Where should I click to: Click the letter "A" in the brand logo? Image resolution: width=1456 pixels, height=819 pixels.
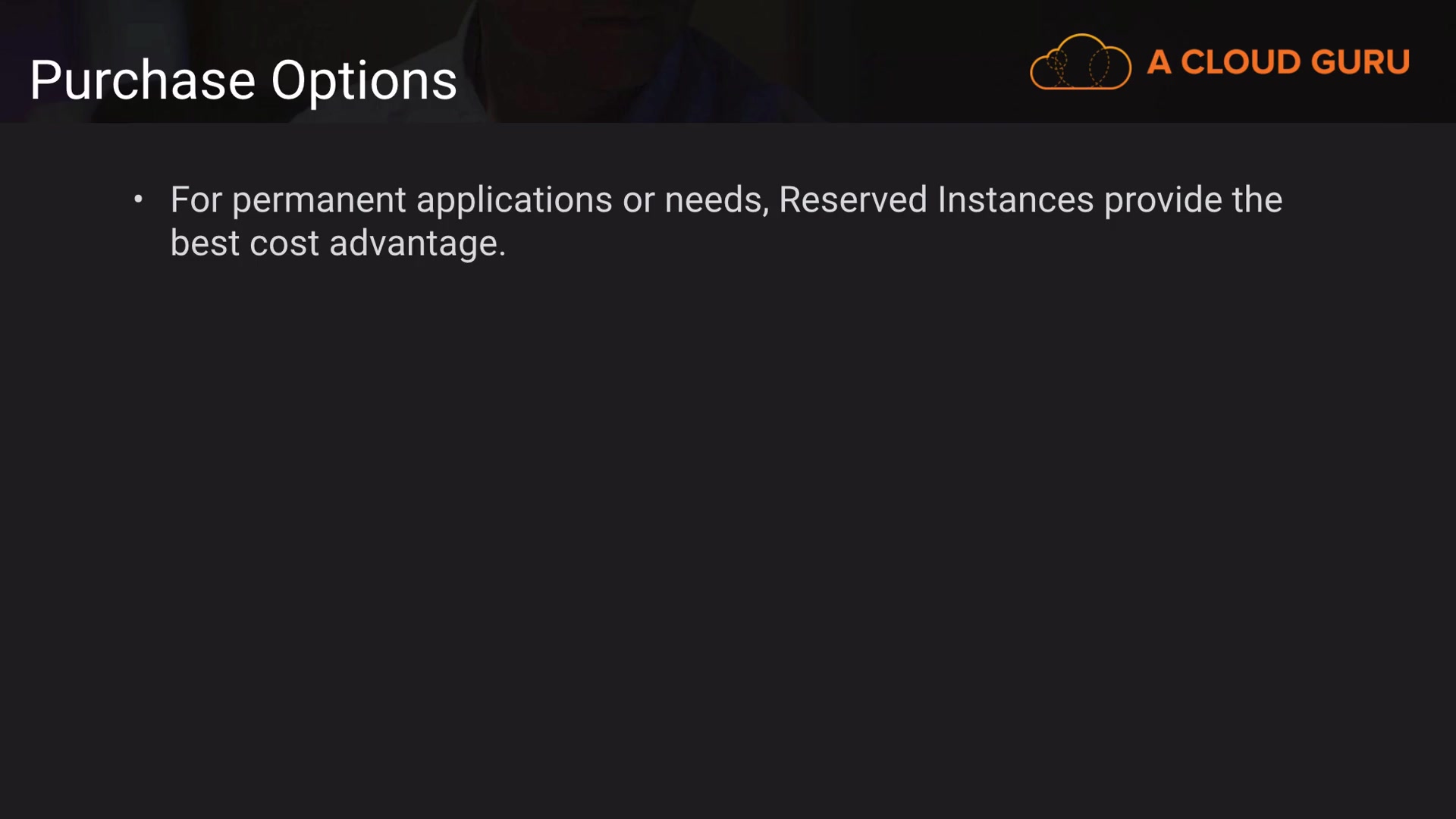click(1159, 62)
